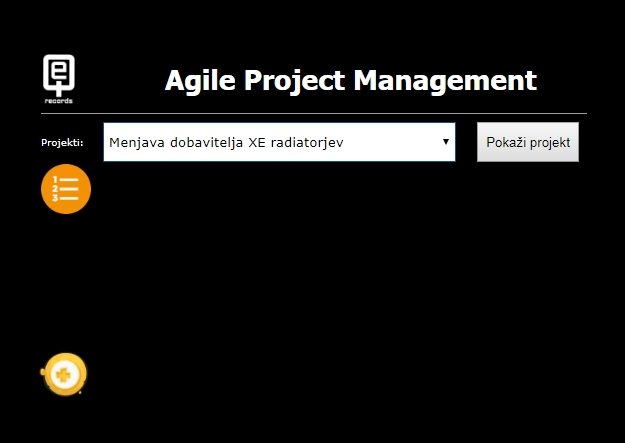Select the round 1-2-3 list icon
This screenshot has width=625, height=443.
(66, 189)
